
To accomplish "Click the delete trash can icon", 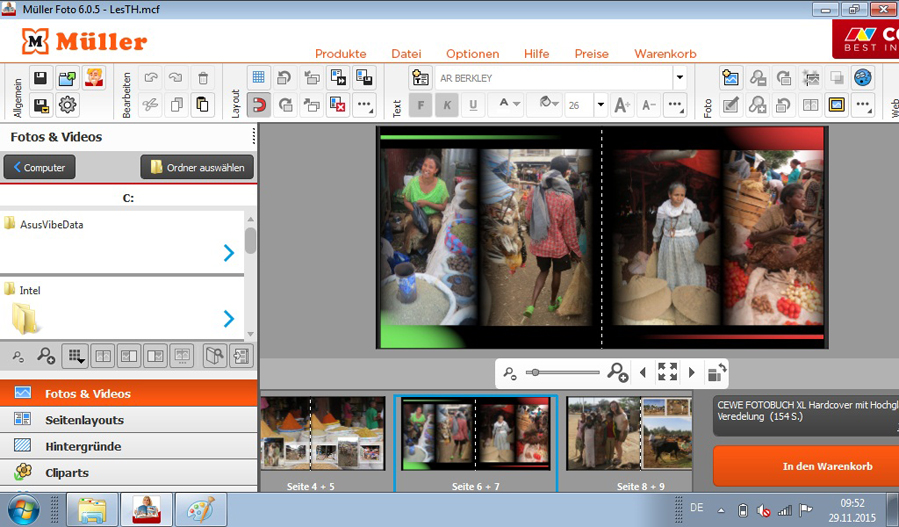I will (x=202, y=78).
